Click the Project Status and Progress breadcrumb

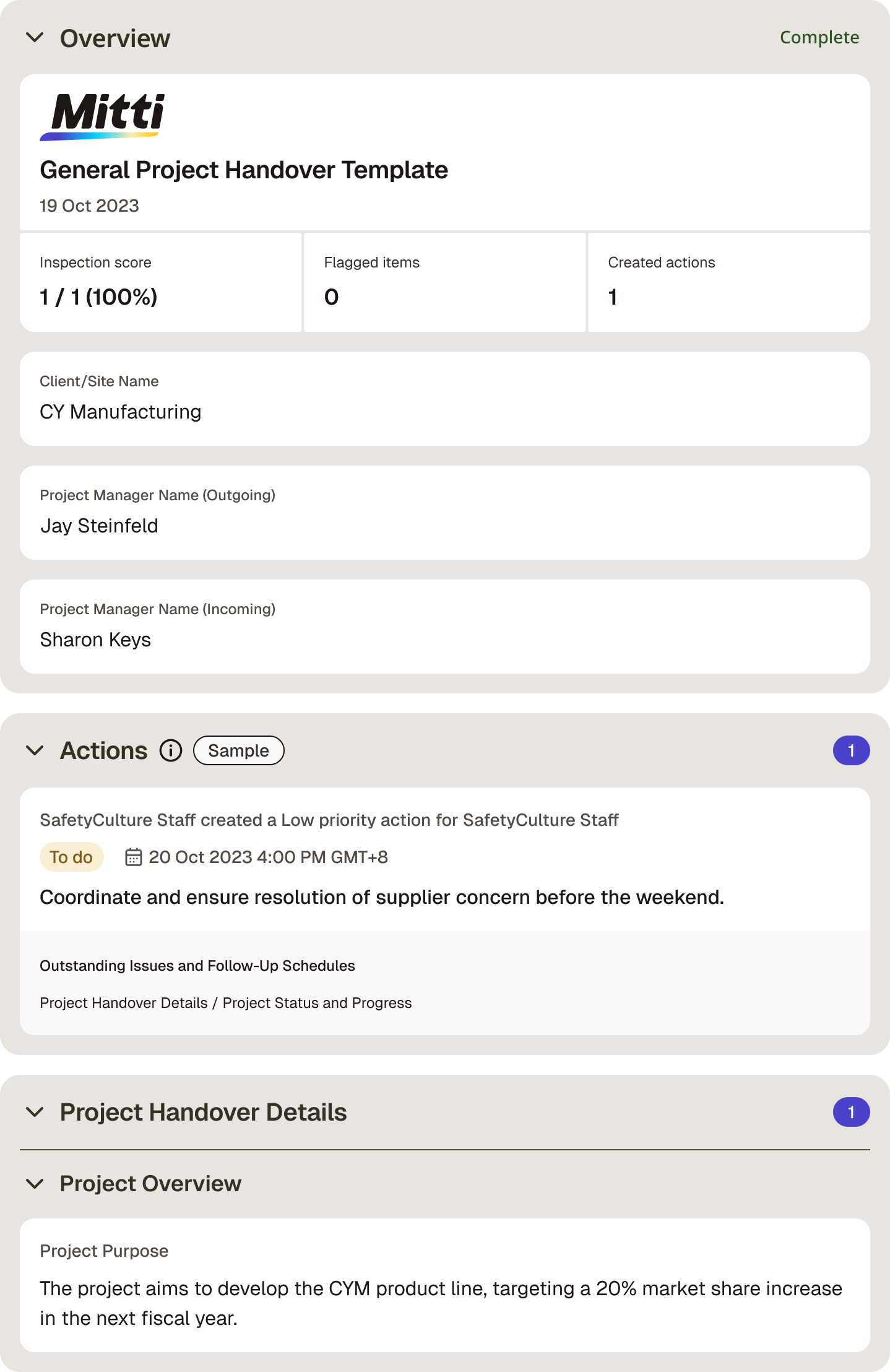pos(317,1003)
